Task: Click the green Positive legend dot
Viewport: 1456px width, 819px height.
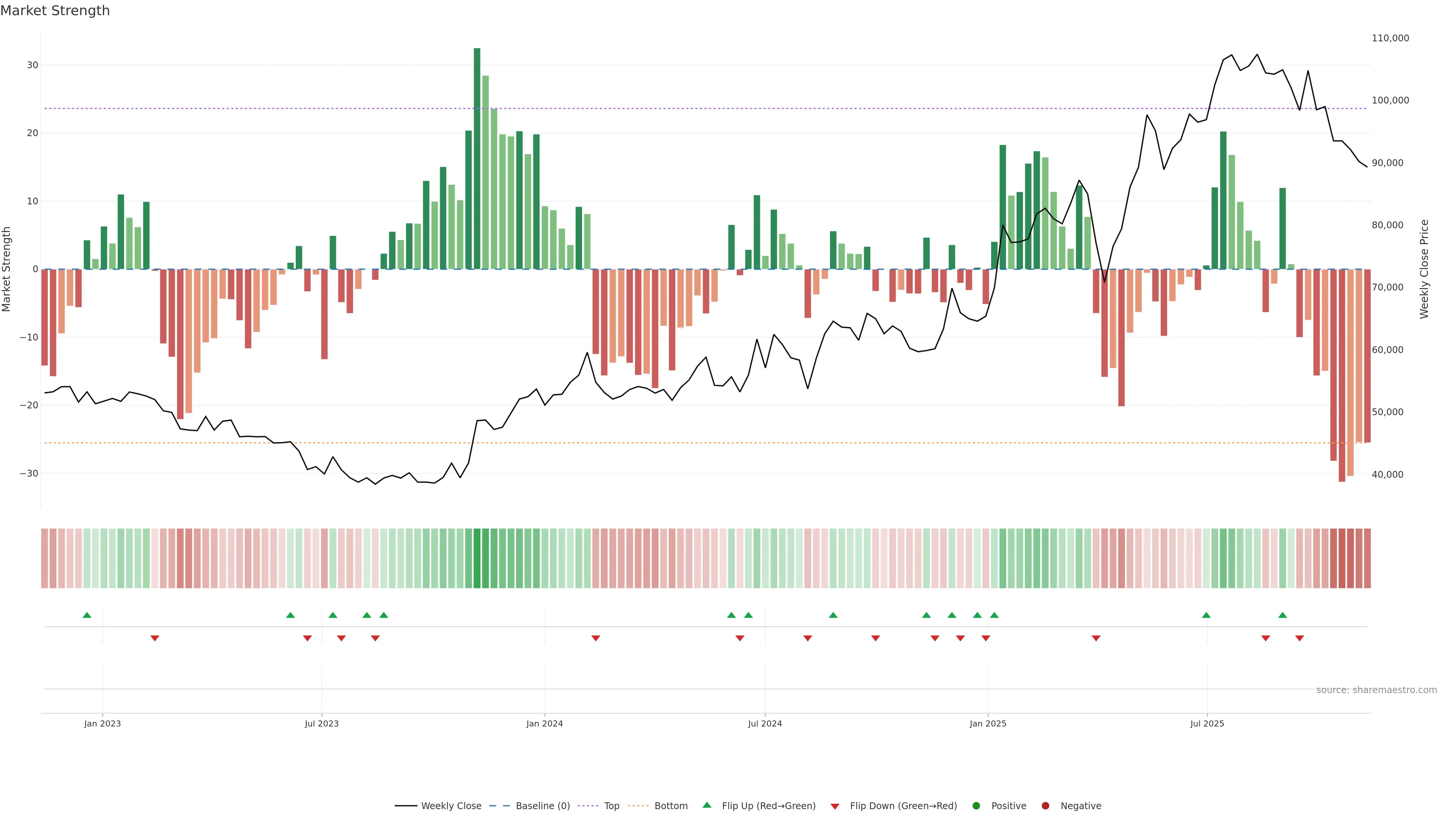Action: tap(976, 805)
